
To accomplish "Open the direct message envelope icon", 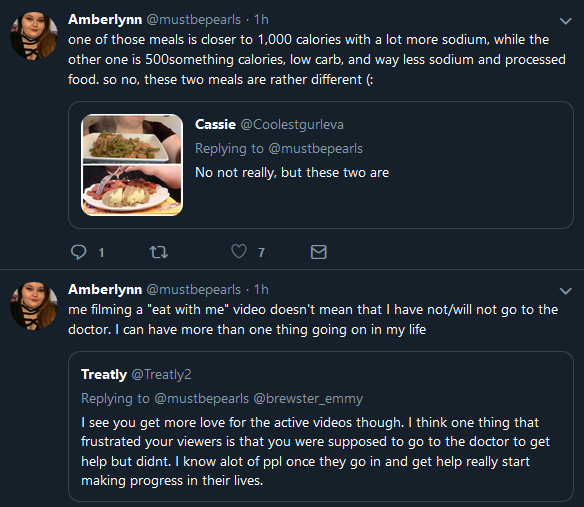I will point(318,252).
